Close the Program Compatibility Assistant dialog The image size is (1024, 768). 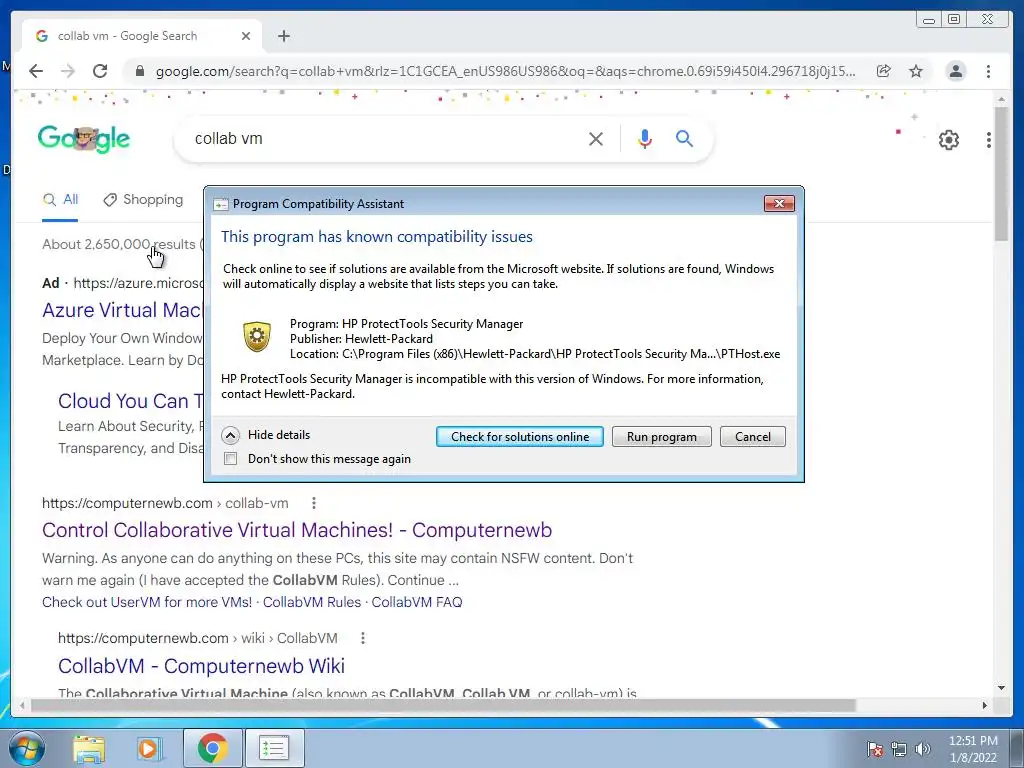(x=779, y=204)
